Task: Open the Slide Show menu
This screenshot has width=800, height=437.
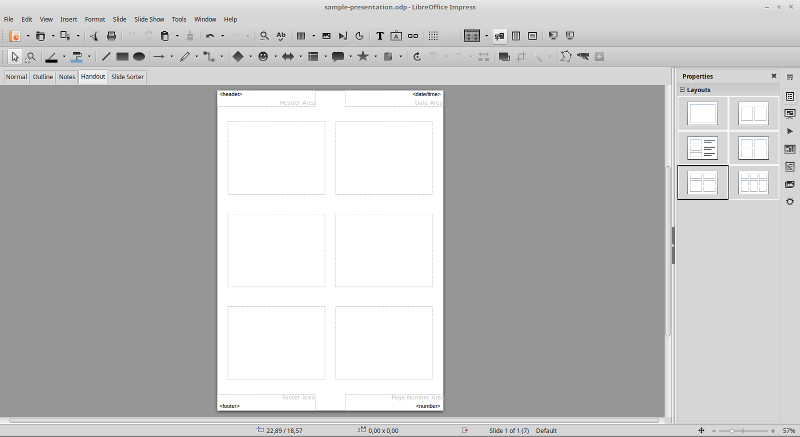Action: click(x=149, y=19)
